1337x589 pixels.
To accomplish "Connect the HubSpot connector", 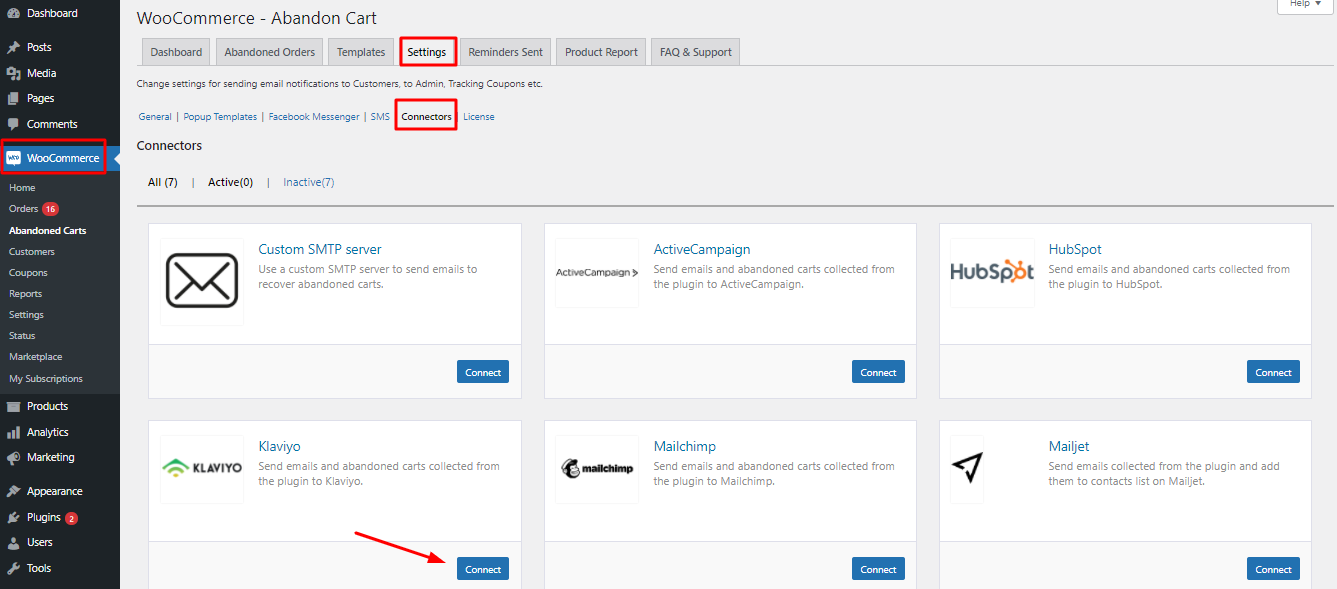I will coord(1273,372).
